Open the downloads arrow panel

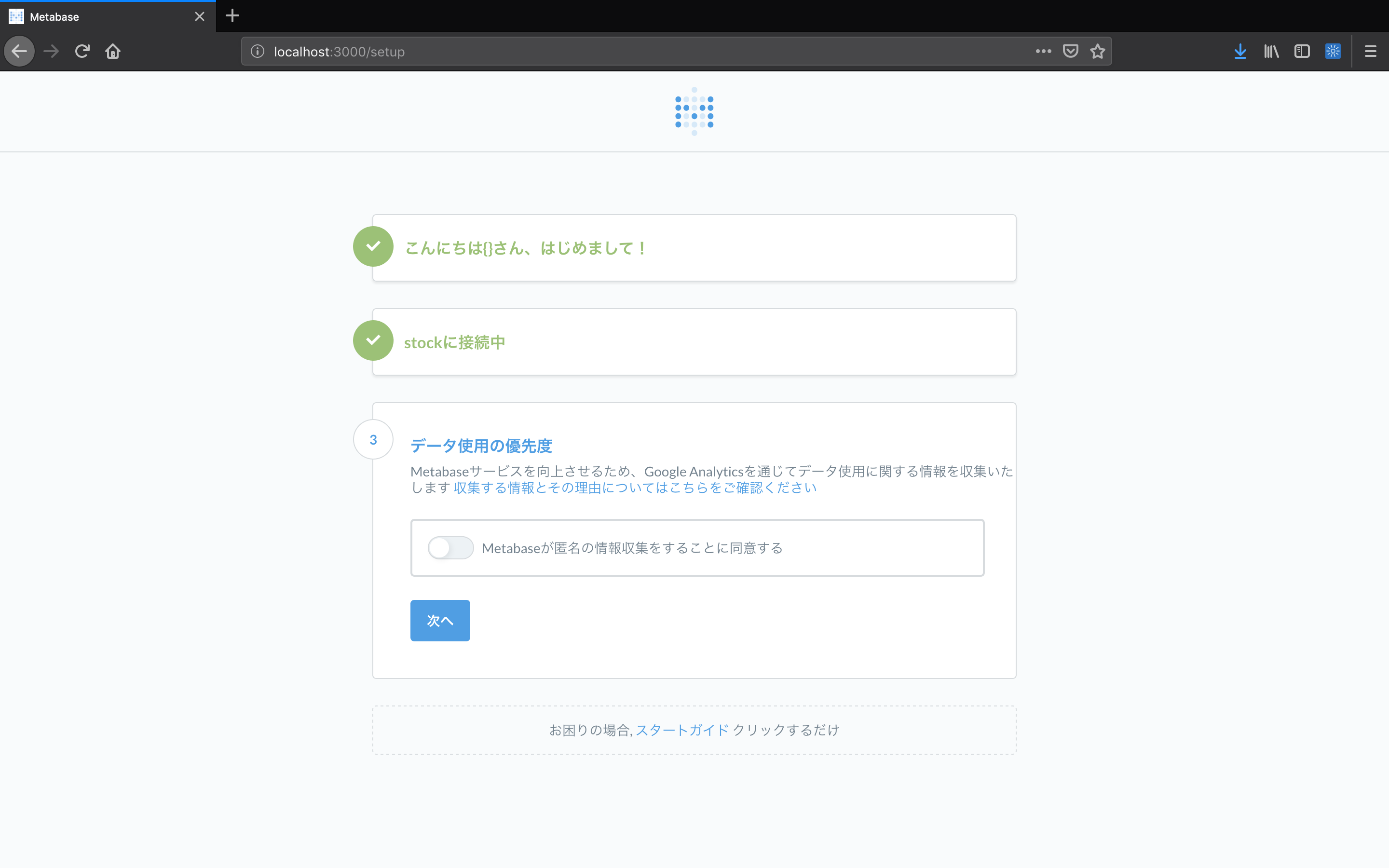pyautogui.click(x=1240, y=52)
